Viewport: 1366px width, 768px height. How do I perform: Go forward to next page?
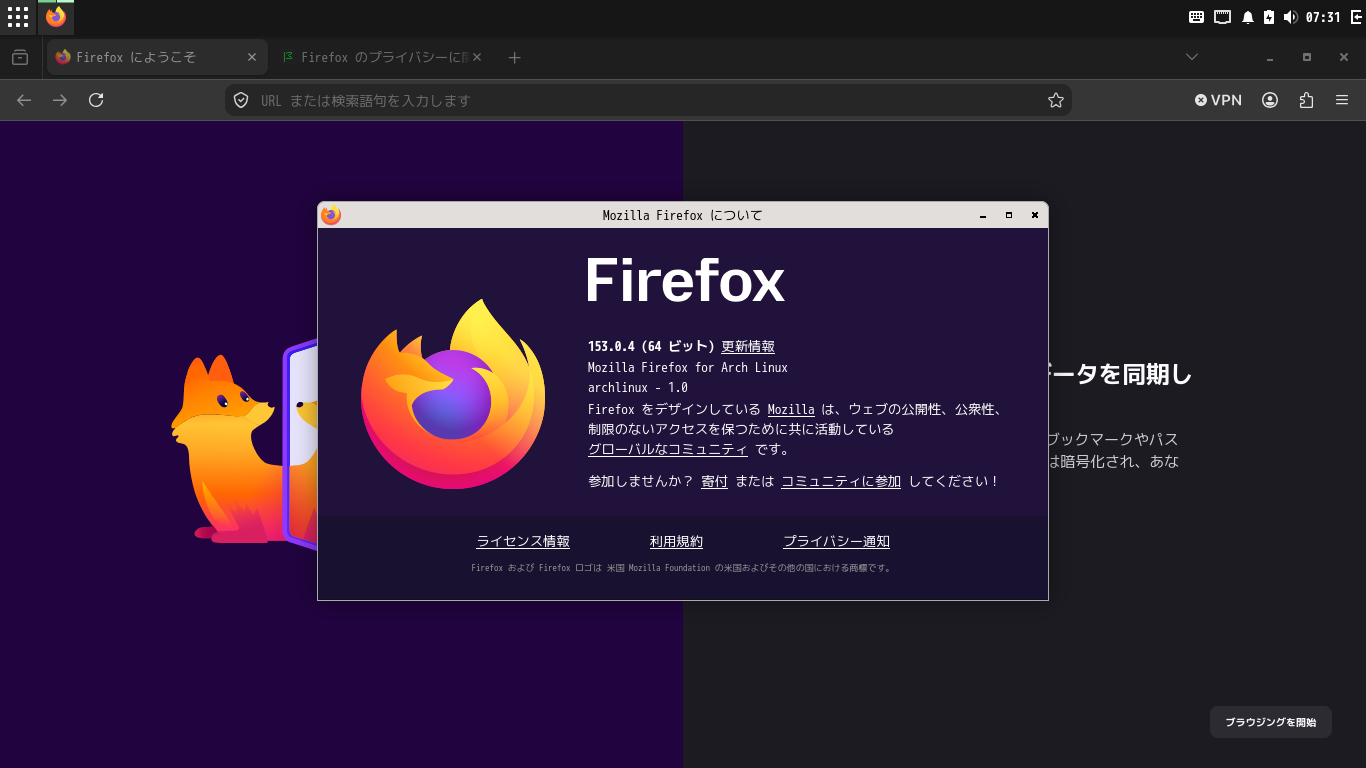pyautogui.click(x=60, y=100)
